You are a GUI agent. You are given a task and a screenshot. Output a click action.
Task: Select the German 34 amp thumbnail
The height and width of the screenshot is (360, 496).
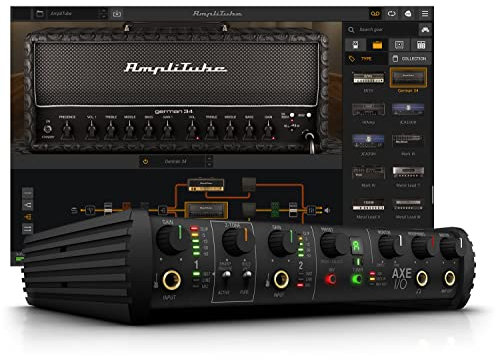[x=408, y=77]
